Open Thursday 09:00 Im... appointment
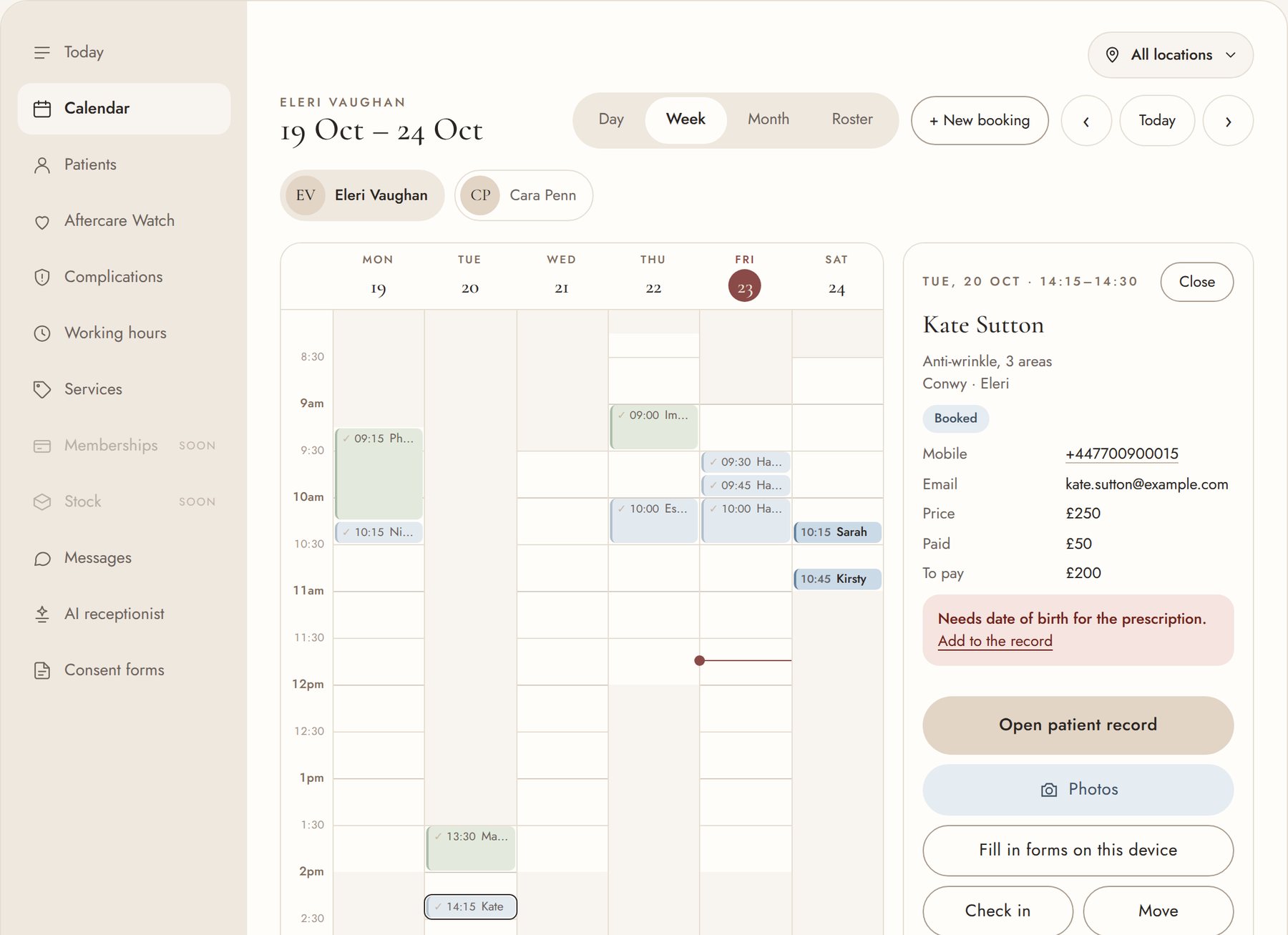Screen dimensions: 1288x935 click(654, 427)
